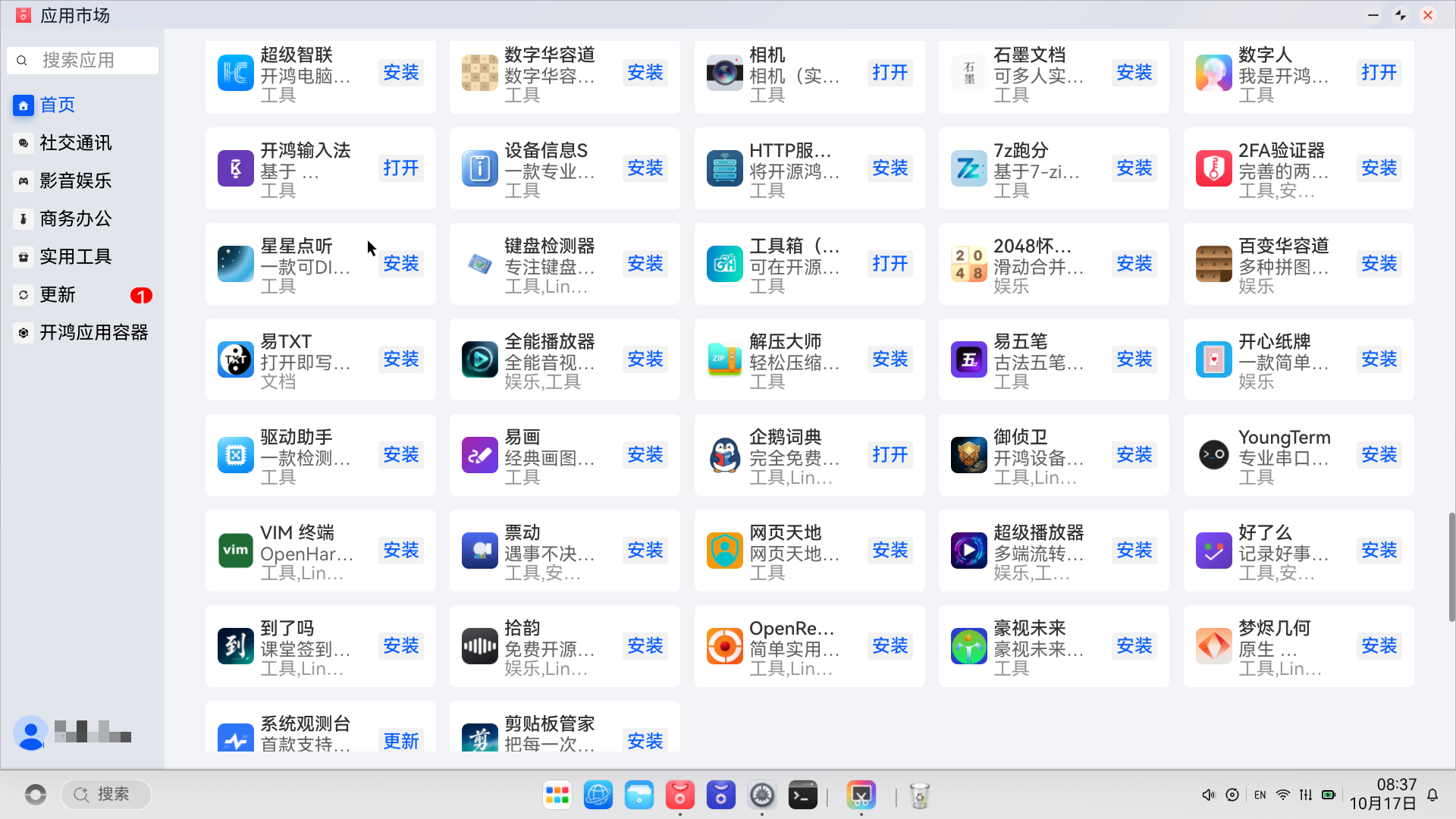Click the 7z跑分 app icon
This screenshot has height=819, width=1456.
(x=969, y=168)
